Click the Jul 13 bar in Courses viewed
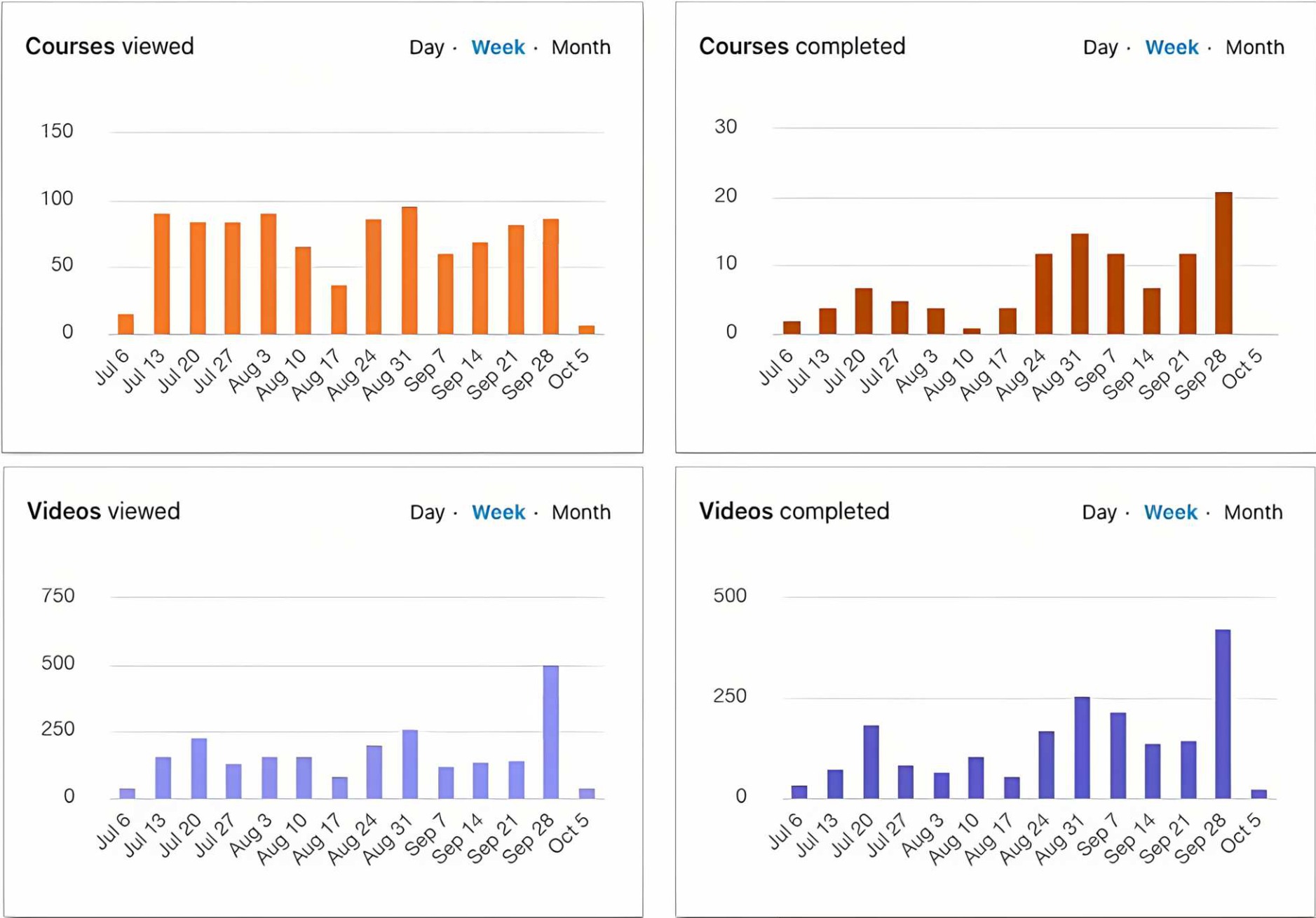This screenshot has width=1316, height=918. 162,274
